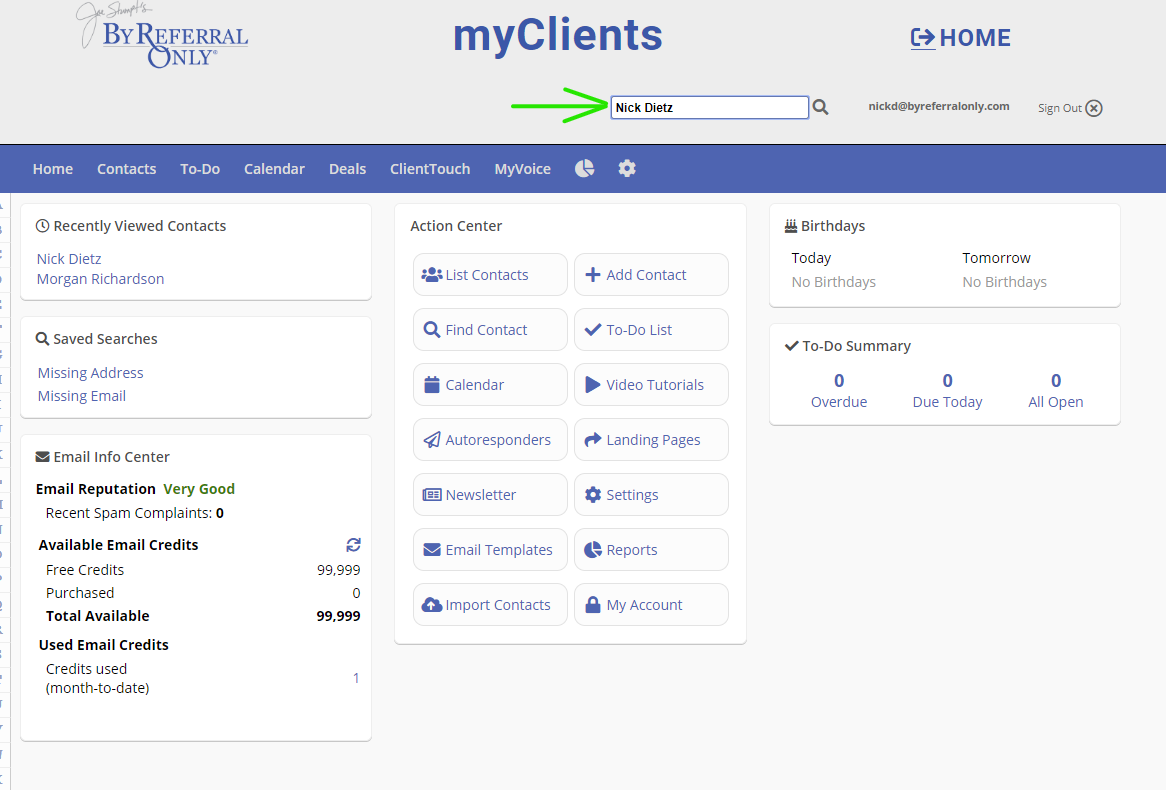Viewport: 1166px width, 790px height.
Task: Open the MyVoice menu
Action: pos(523,169)
